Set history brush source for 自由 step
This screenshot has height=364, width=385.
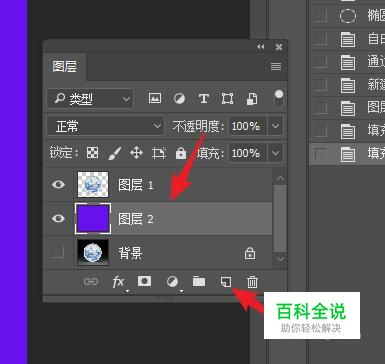(x=320, y=39)
